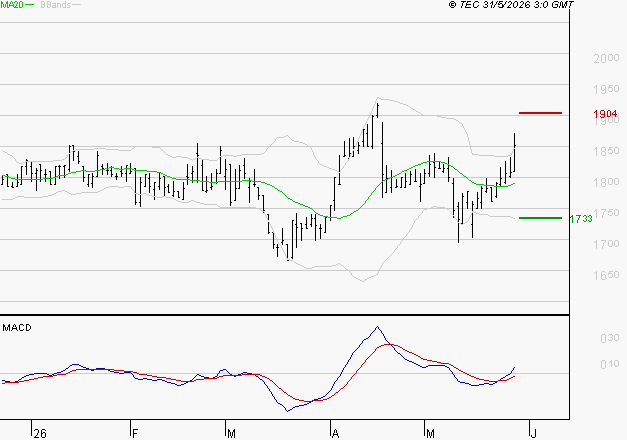Viewport: 627px width, 440px height.
Task: Click the 1950 price axis label
Action: pos(606,89)
